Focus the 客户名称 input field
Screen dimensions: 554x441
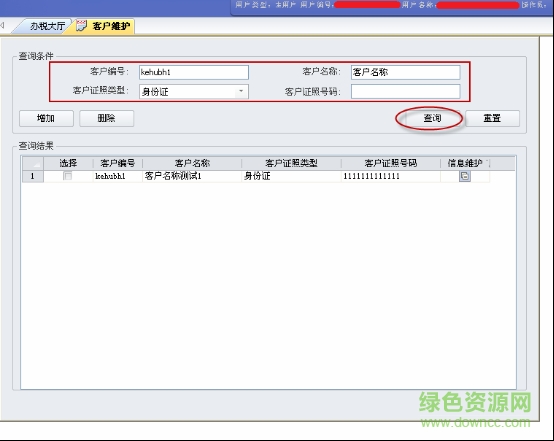click(405, 72)
